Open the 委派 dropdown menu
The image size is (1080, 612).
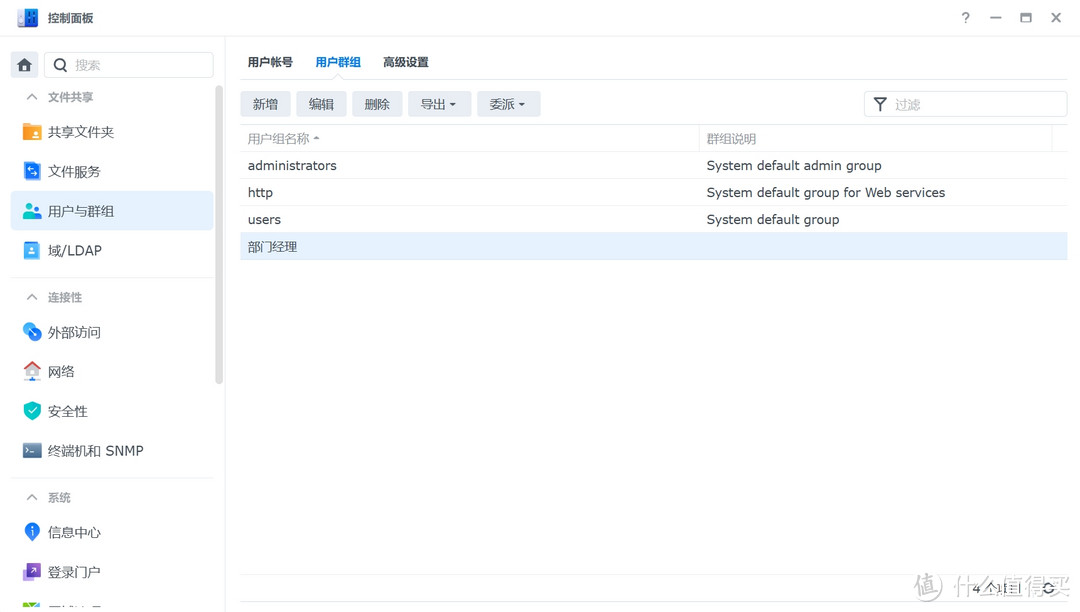click(x=508, y=103)
